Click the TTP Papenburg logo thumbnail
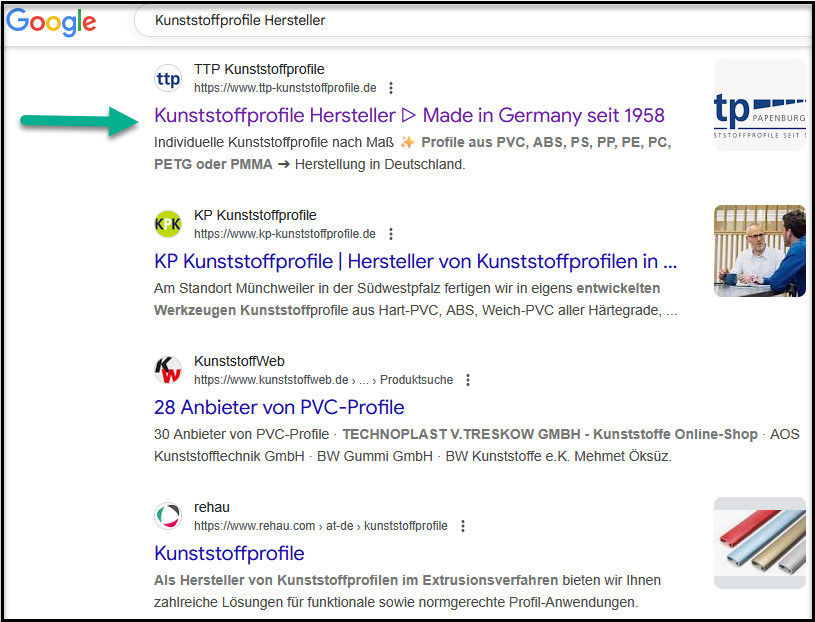Image resolution: width=815 pixels, height=622 pixels. pos(759,106)
